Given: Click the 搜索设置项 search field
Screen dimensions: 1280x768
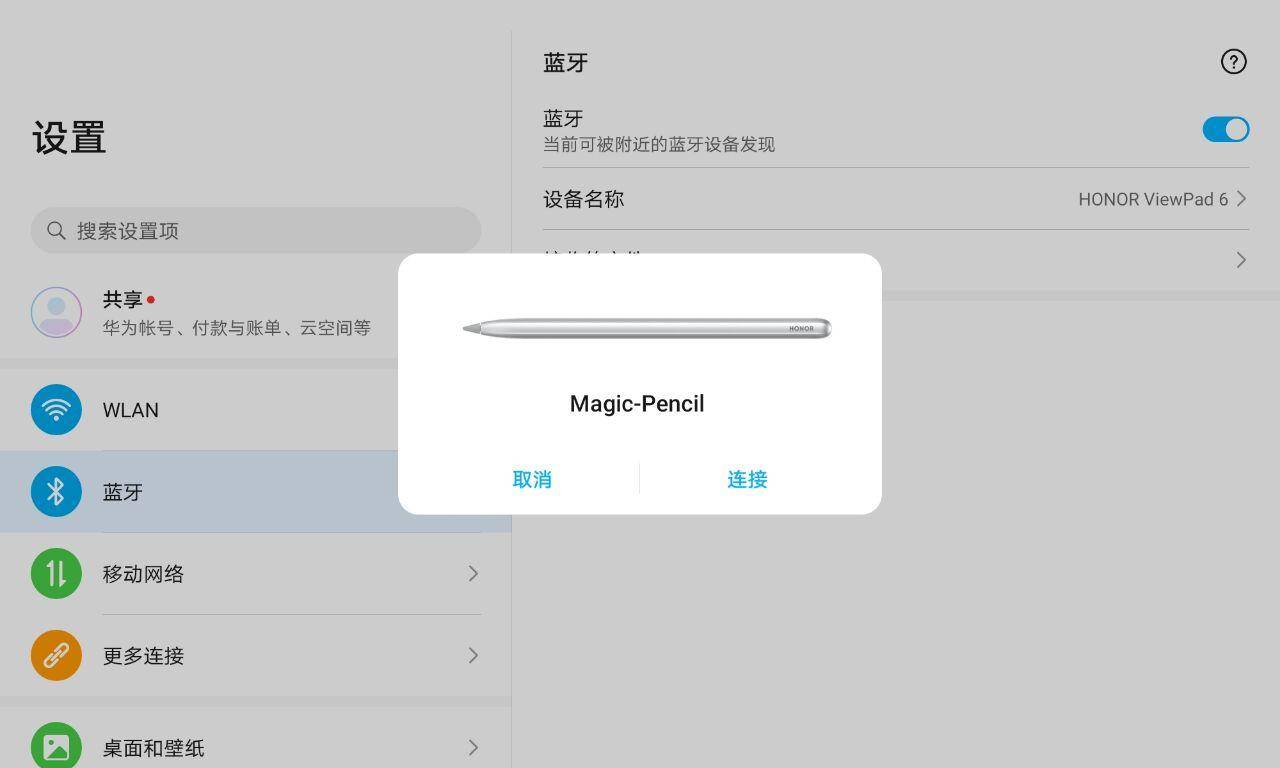Looking at the screenshot, I should point(256,231).
